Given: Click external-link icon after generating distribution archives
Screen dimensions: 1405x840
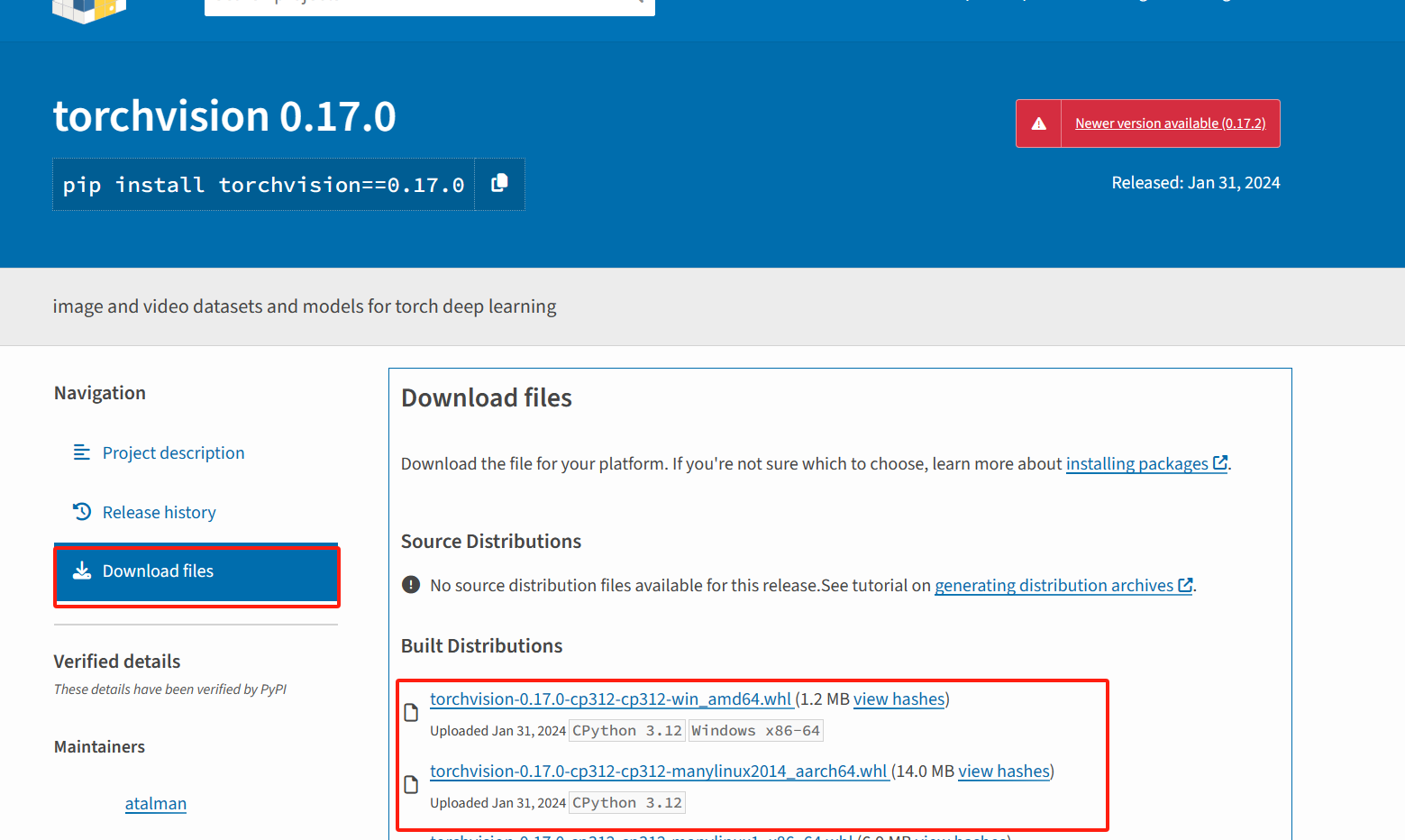Looking at the screenshot, I should point(1185,585).
